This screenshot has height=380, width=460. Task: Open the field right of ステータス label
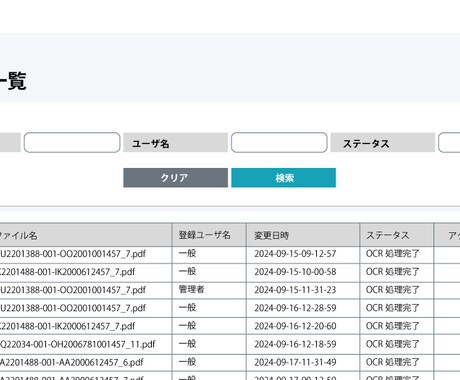point(449,143)
